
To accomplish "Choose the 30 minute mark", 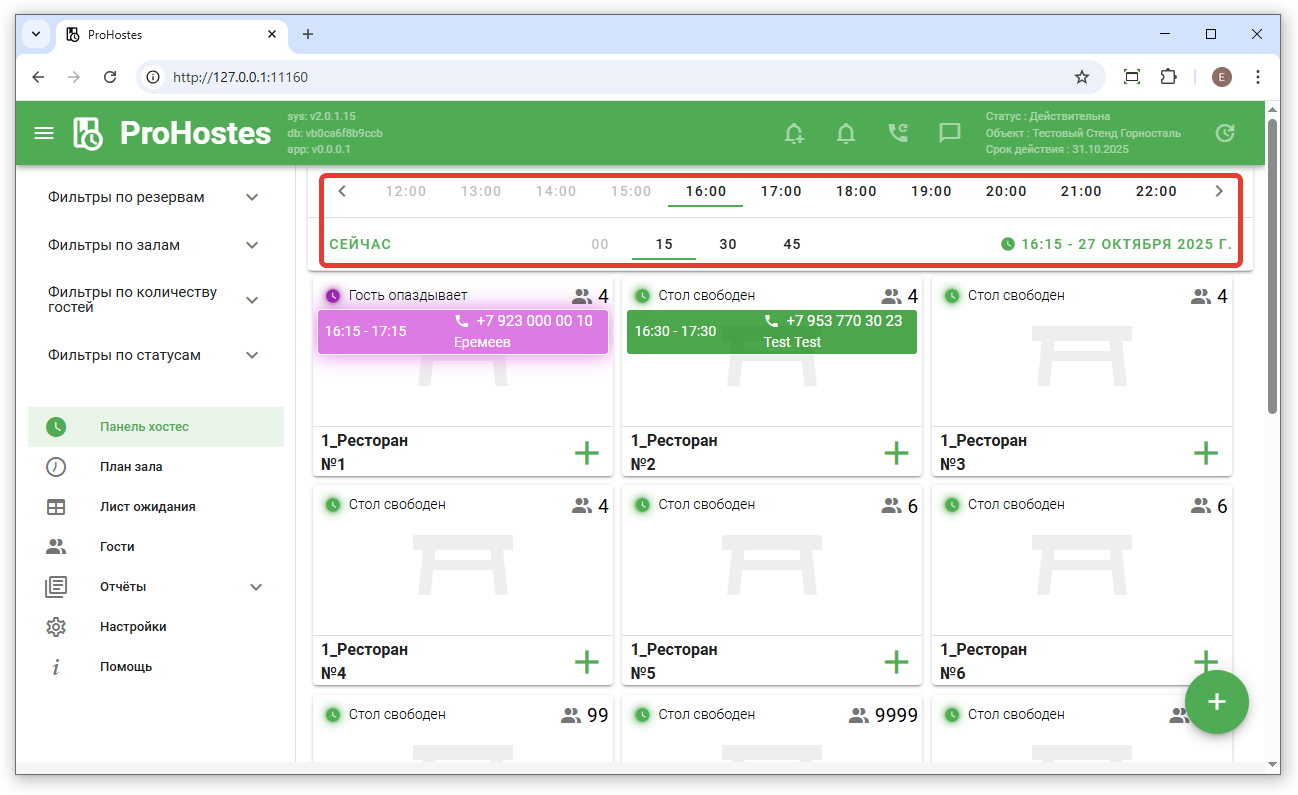I will pos(728,245).
